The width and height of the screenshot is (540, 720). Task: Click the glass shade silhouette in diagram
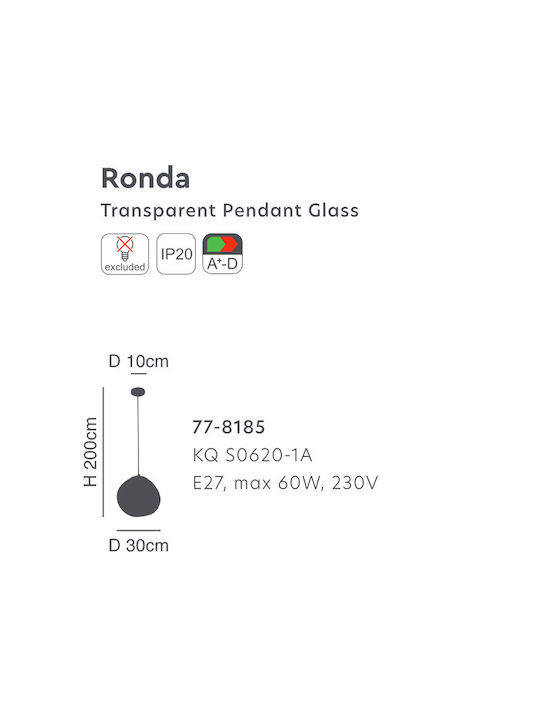pyautogui.click(x=139, y=496)
